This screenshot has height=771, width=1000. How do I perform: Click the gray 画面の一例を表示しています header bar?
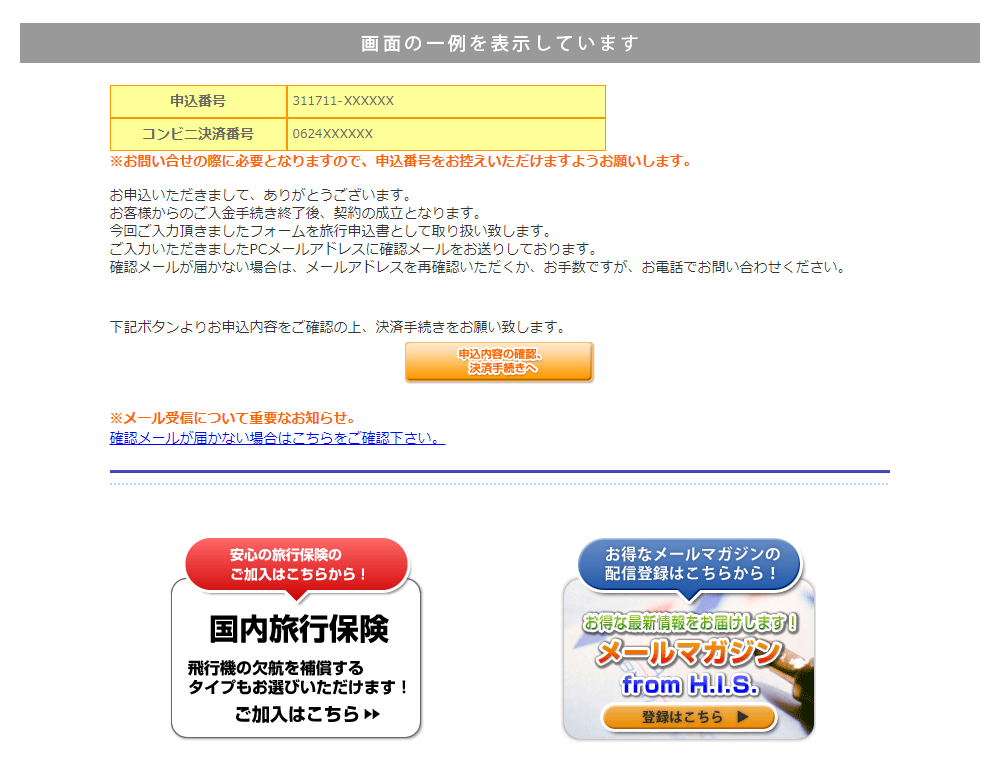coord(499,43)
